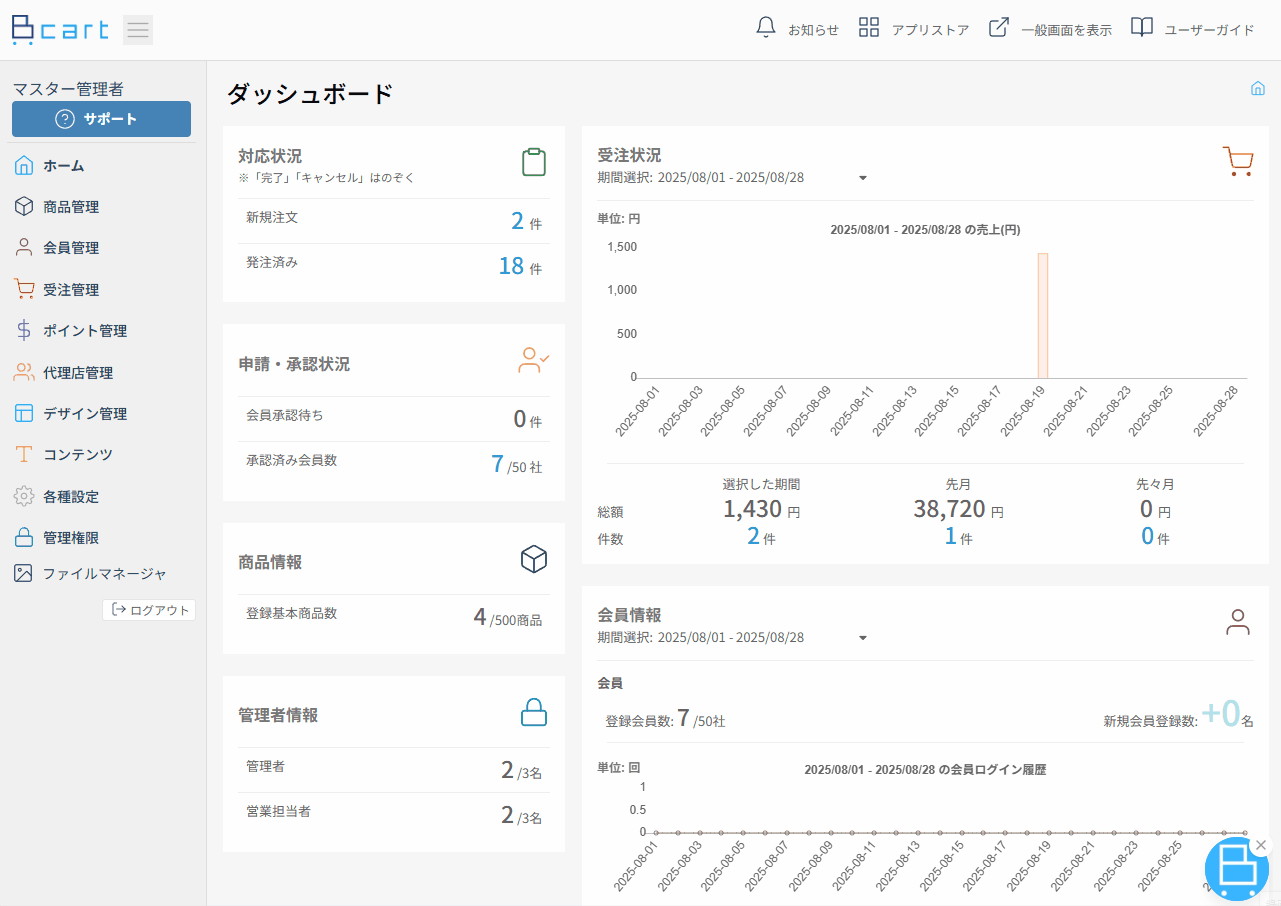
Task: Click the sales bar for 2025-08-19
Action: pos(1043,315)
